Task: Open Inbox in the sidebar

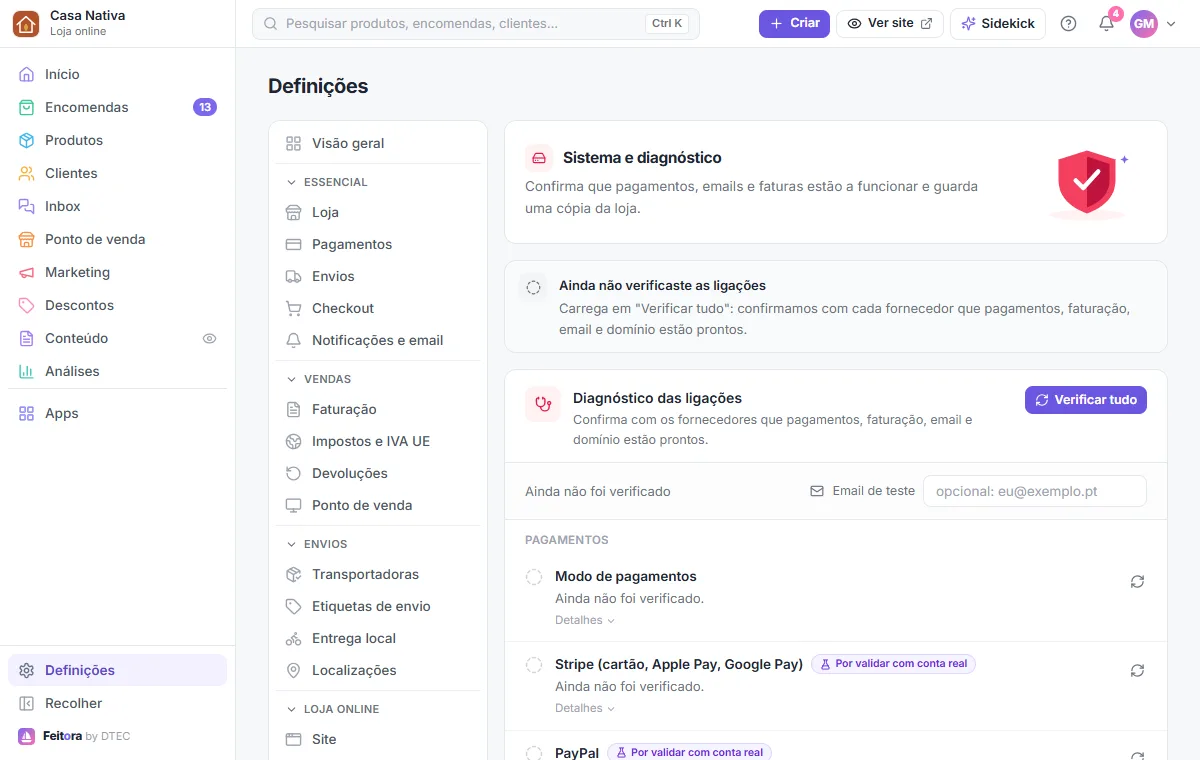Action: (117, 206)
